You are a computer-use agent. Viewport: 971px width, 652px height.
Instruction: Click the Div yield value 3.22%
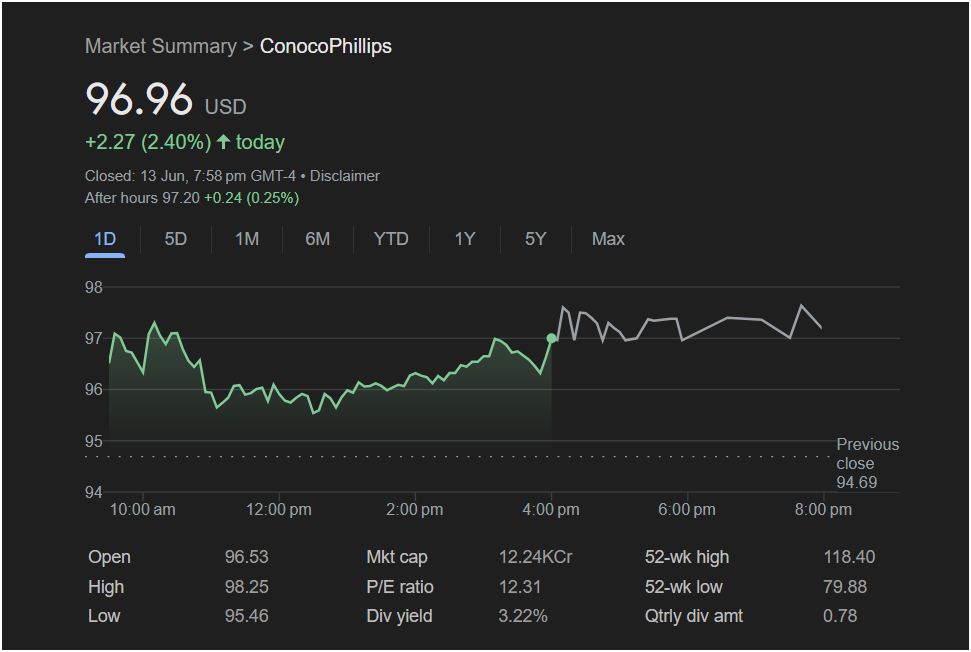[523, 615]
